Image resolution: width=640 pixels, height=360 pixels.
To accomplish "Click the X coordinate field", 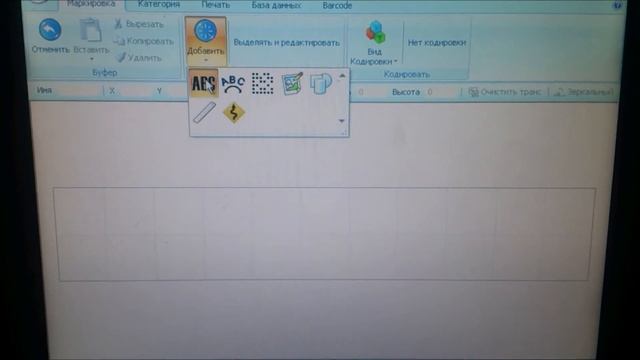I will coord(134,91).
